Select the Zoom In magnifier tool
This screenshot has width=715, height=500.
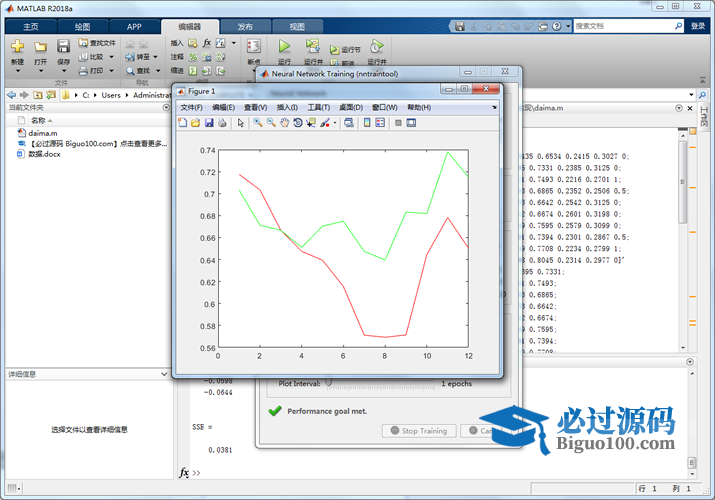258,123
